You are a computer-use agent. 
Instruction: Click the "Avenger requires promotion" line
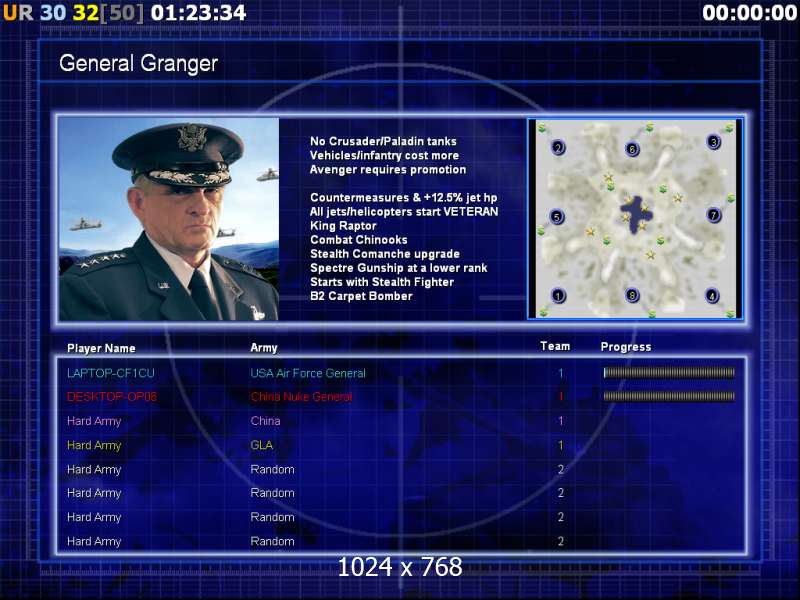tap(388, 169)
